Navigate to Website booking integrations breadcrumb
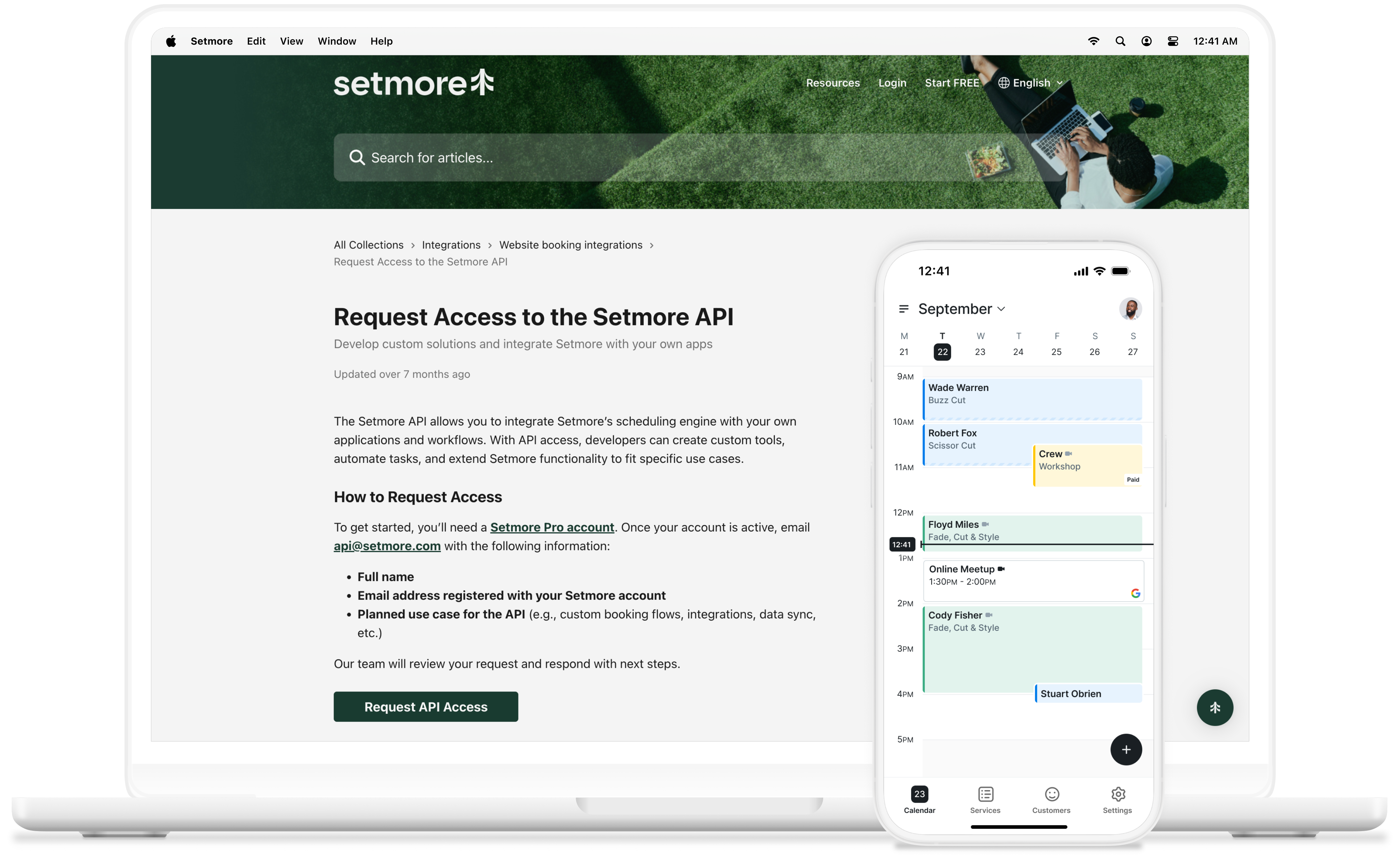 [571, 245]
